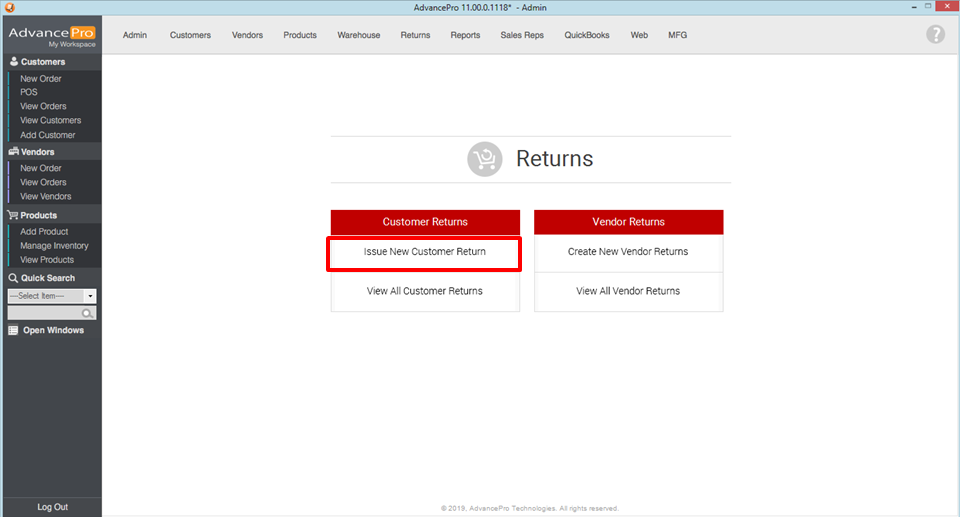Click the Returns cart icon
Viewport: 960px width, 517px height.
485,159
